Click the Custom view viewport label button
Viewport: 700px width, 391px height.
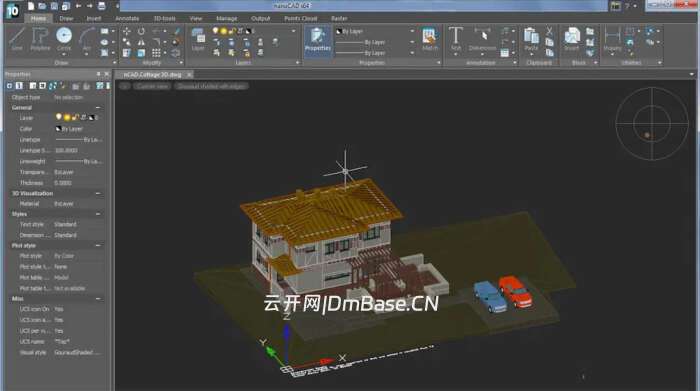[x=152, y=86]
